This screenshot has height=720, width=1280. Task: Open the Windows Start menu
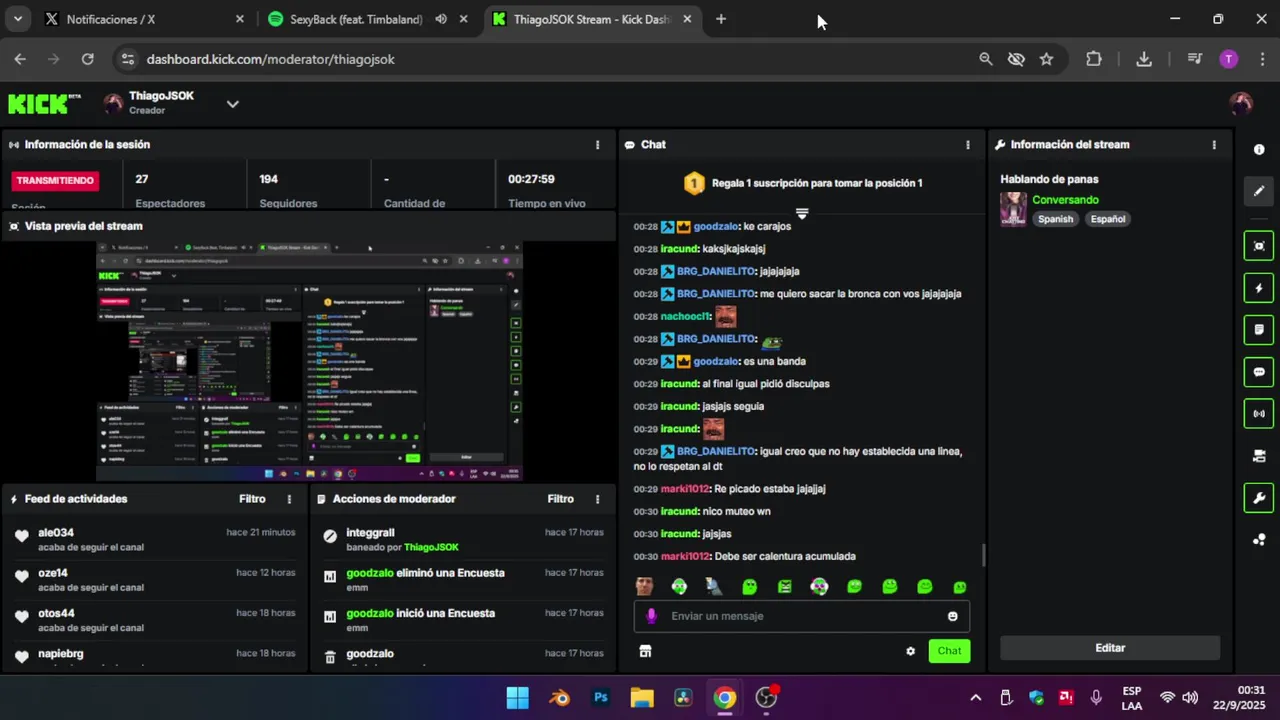tap(517, 697)
